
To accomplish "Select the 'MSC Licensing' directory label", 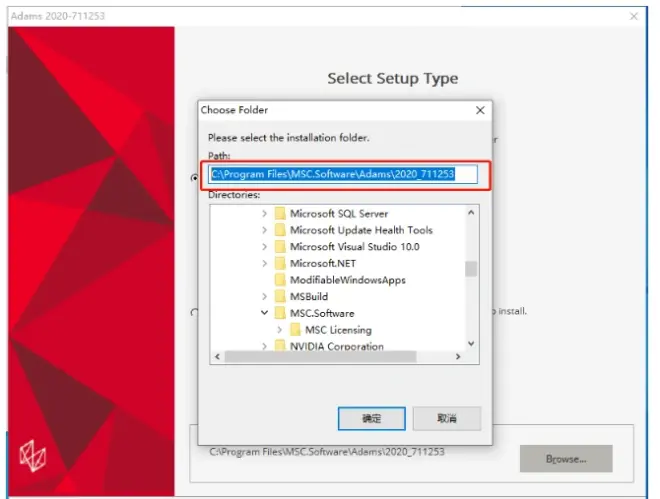I will [338, 330].
